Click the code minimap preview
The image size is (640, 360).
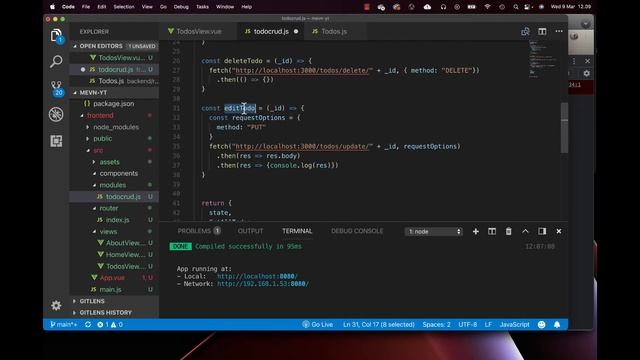pyautogui.click(x=543, y=58)
